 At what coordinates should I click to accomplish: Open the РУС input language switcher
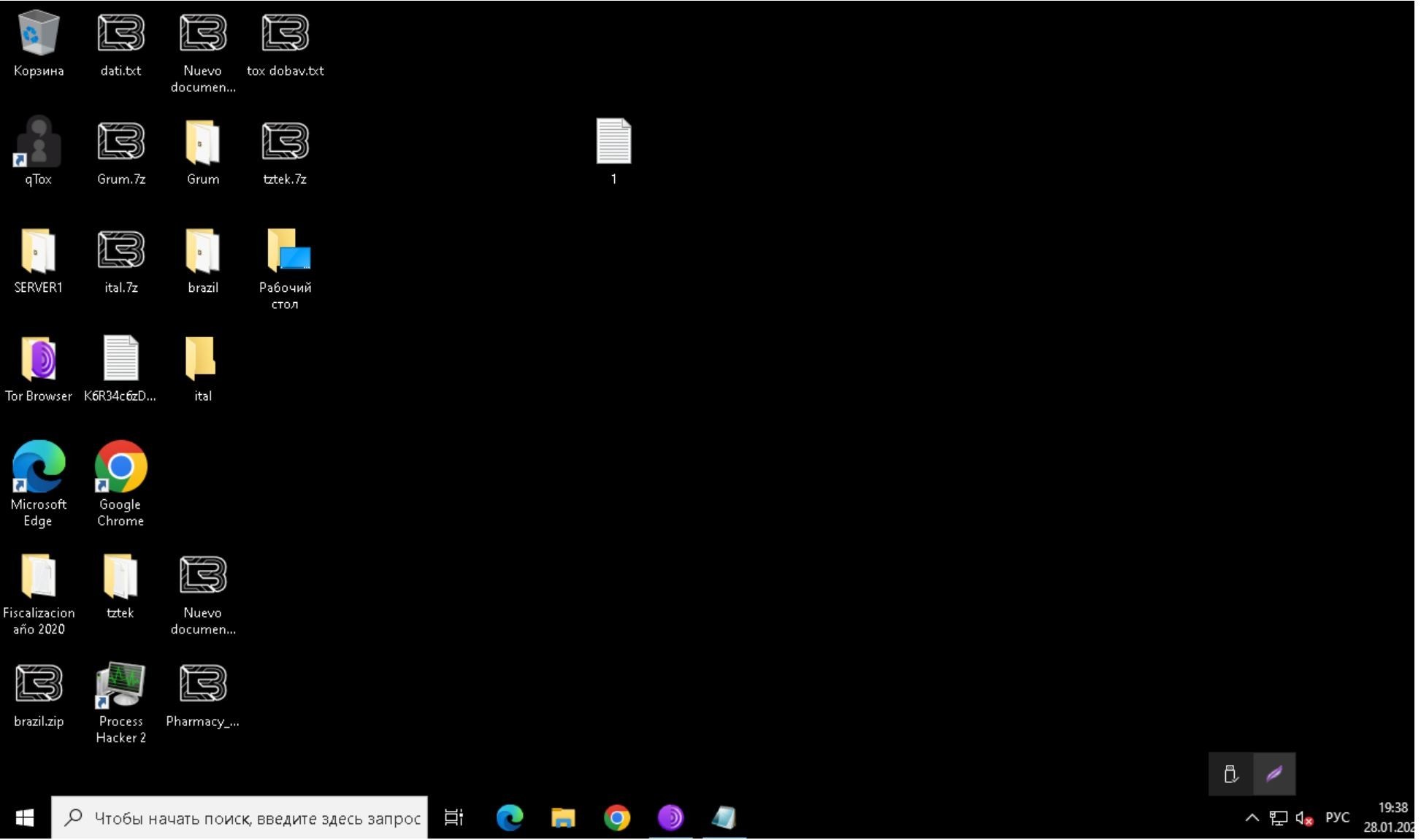1337,818
